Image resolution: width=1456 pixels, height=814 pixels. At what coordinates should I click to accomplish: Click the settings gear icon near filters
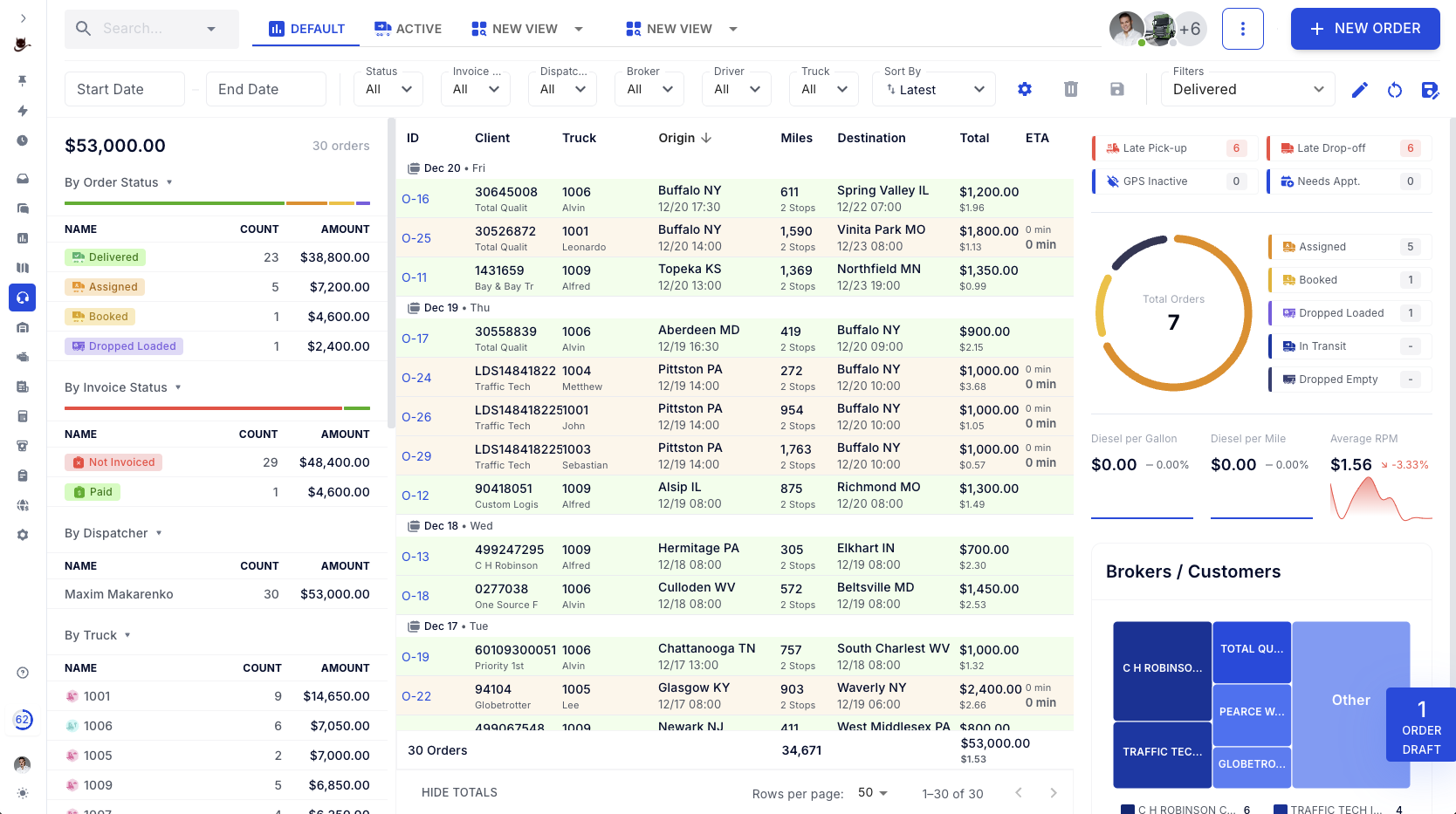point(1025,89)
